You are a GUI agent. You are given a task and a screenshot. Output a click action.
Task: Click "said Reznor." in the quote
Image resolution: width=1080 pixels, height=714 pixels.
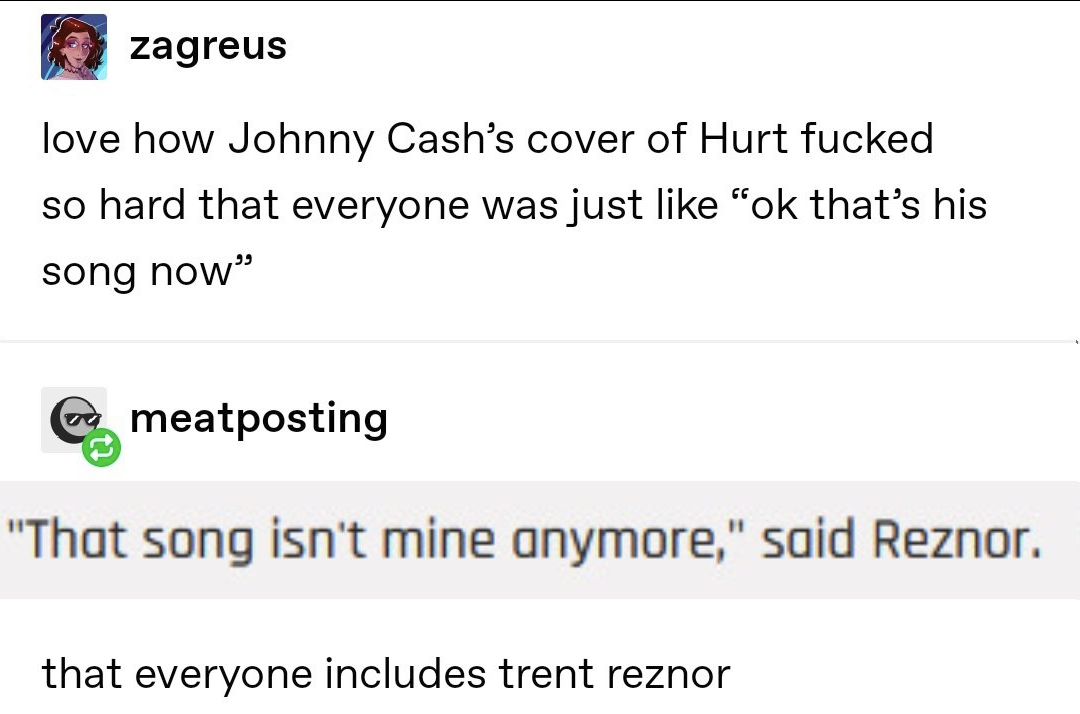coord(902,540)
